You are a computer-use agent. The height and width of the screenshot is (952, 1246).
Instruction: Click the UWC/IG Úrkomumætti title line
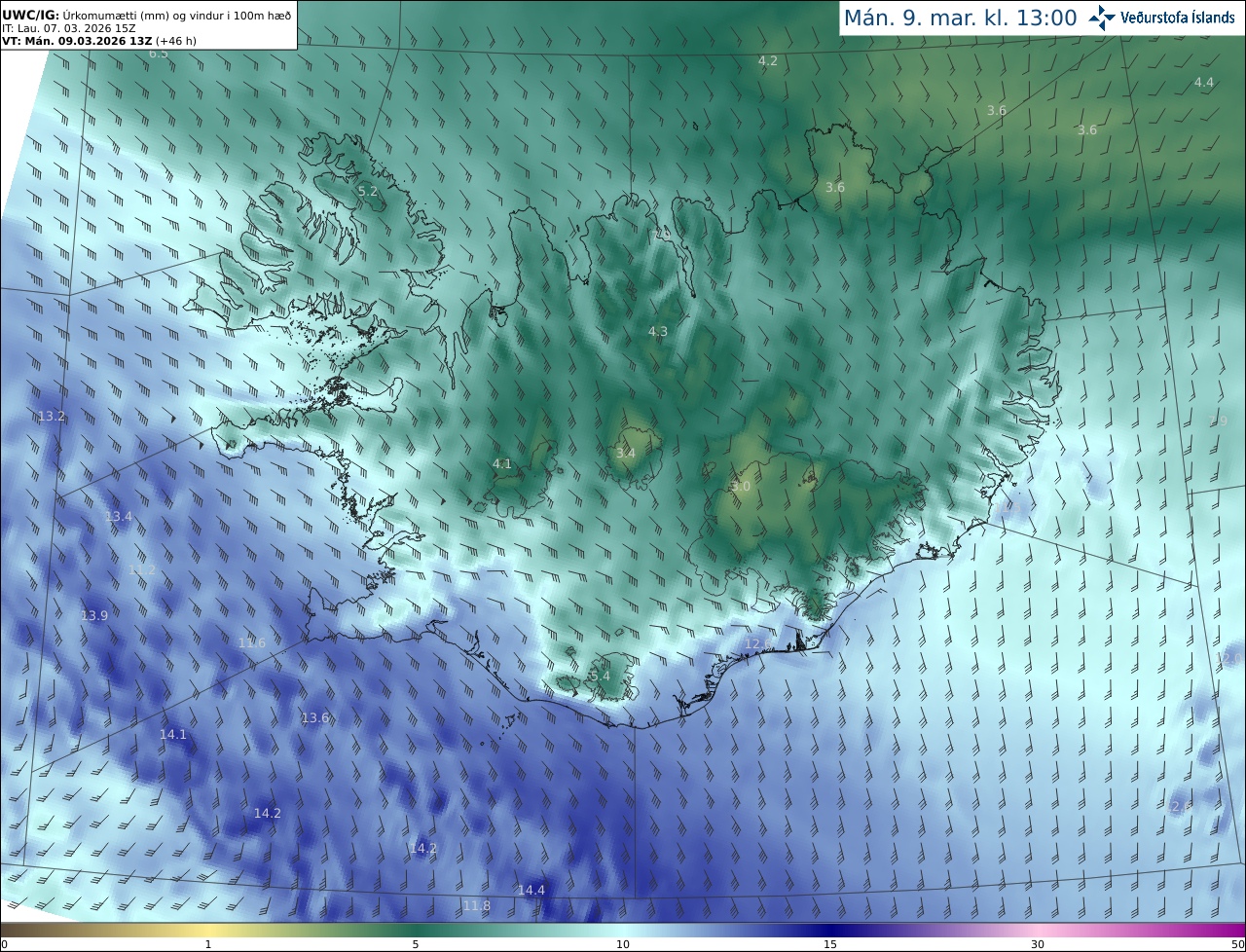[x=146, y=17]
